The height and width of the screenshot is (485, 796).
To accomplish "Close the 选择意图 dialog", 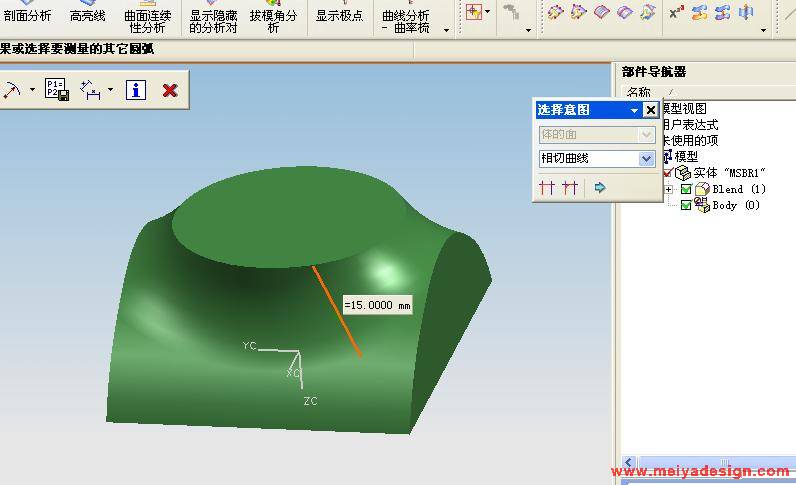I will point(650,110).
